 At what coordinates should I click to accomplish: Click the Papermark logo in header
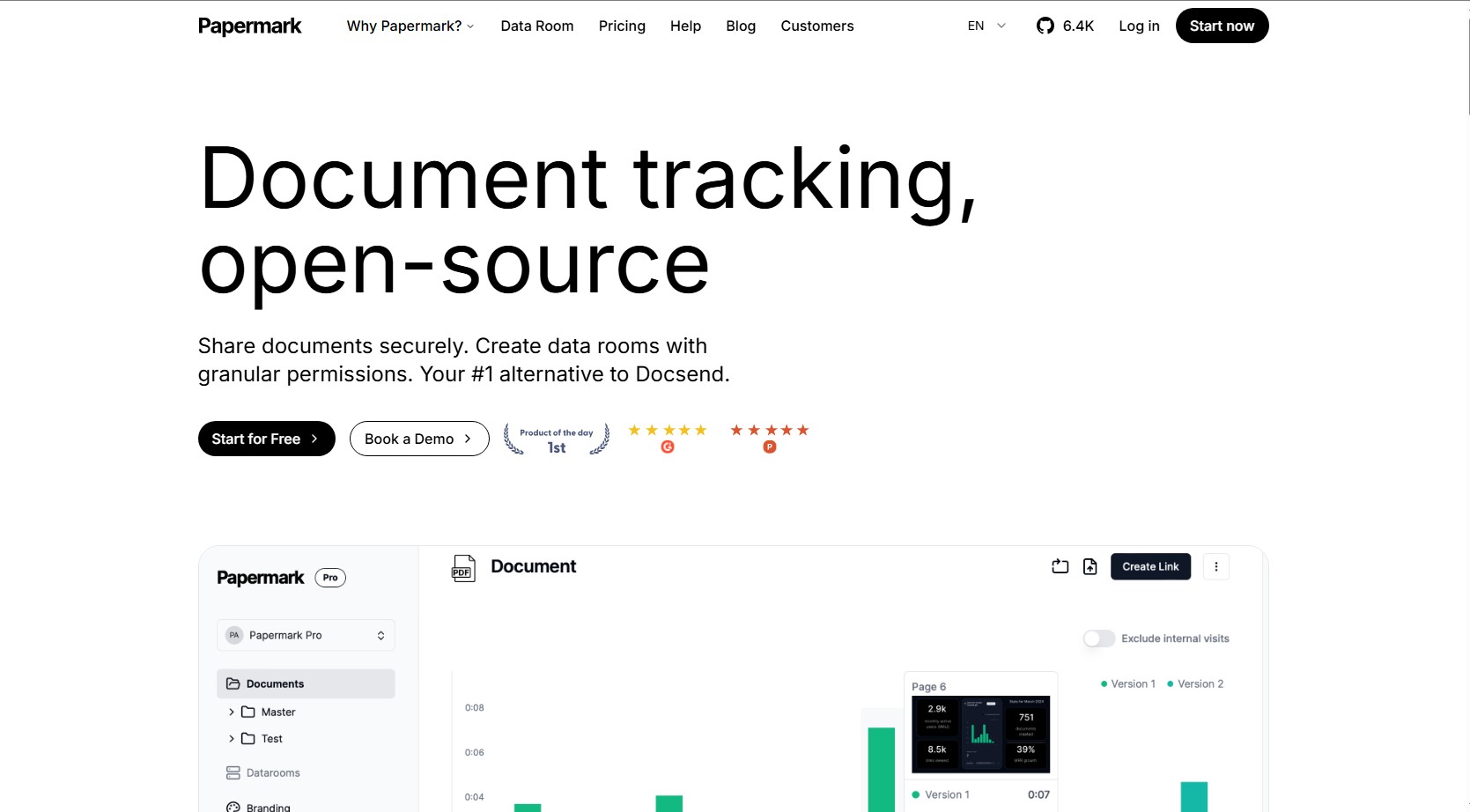pos(249,26)
